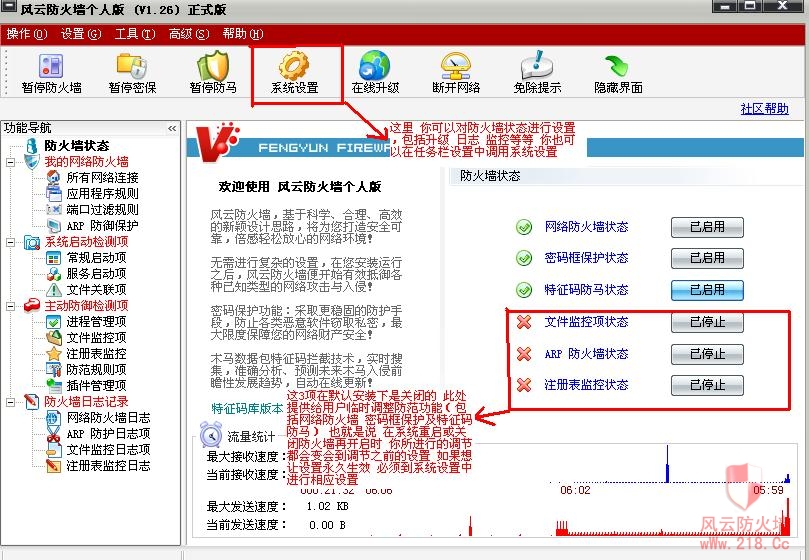
Task: Toggle 网络防火墙状态 已启用 button
Action: (707, 227)
